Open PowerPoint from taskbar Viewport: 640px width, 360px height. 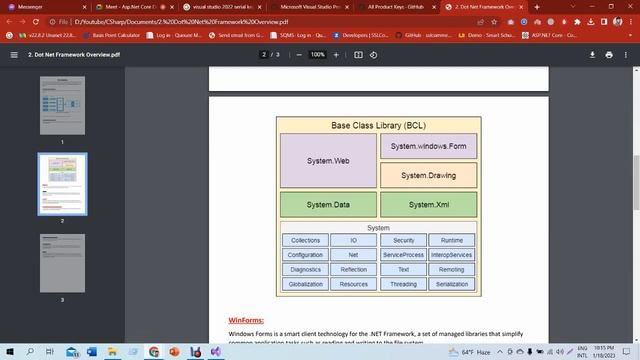click(x=174, y=351)
